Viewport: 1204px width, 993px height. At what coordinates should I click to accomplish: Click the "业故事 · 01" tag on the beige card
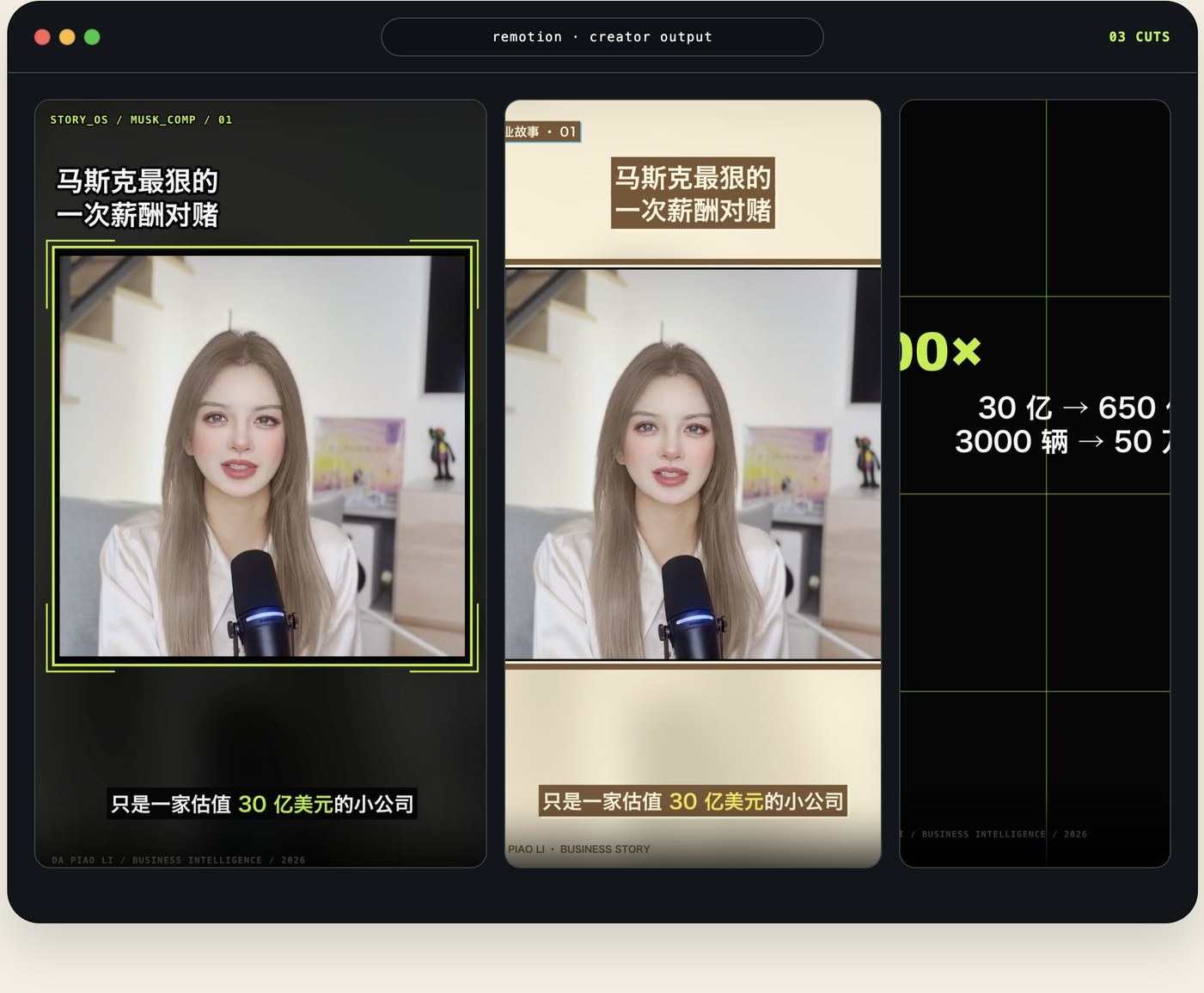(542, 132)
